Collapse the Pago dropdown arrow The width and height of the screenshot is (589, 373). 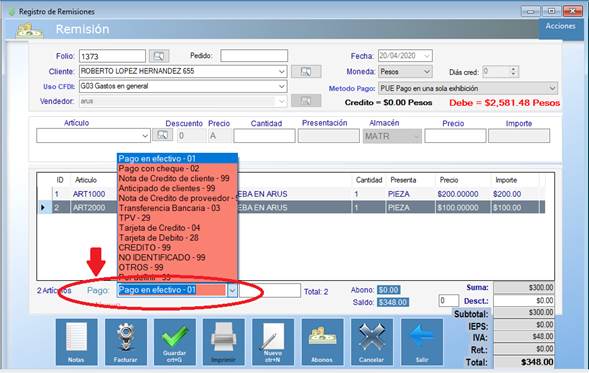click(x=233, y=290)
